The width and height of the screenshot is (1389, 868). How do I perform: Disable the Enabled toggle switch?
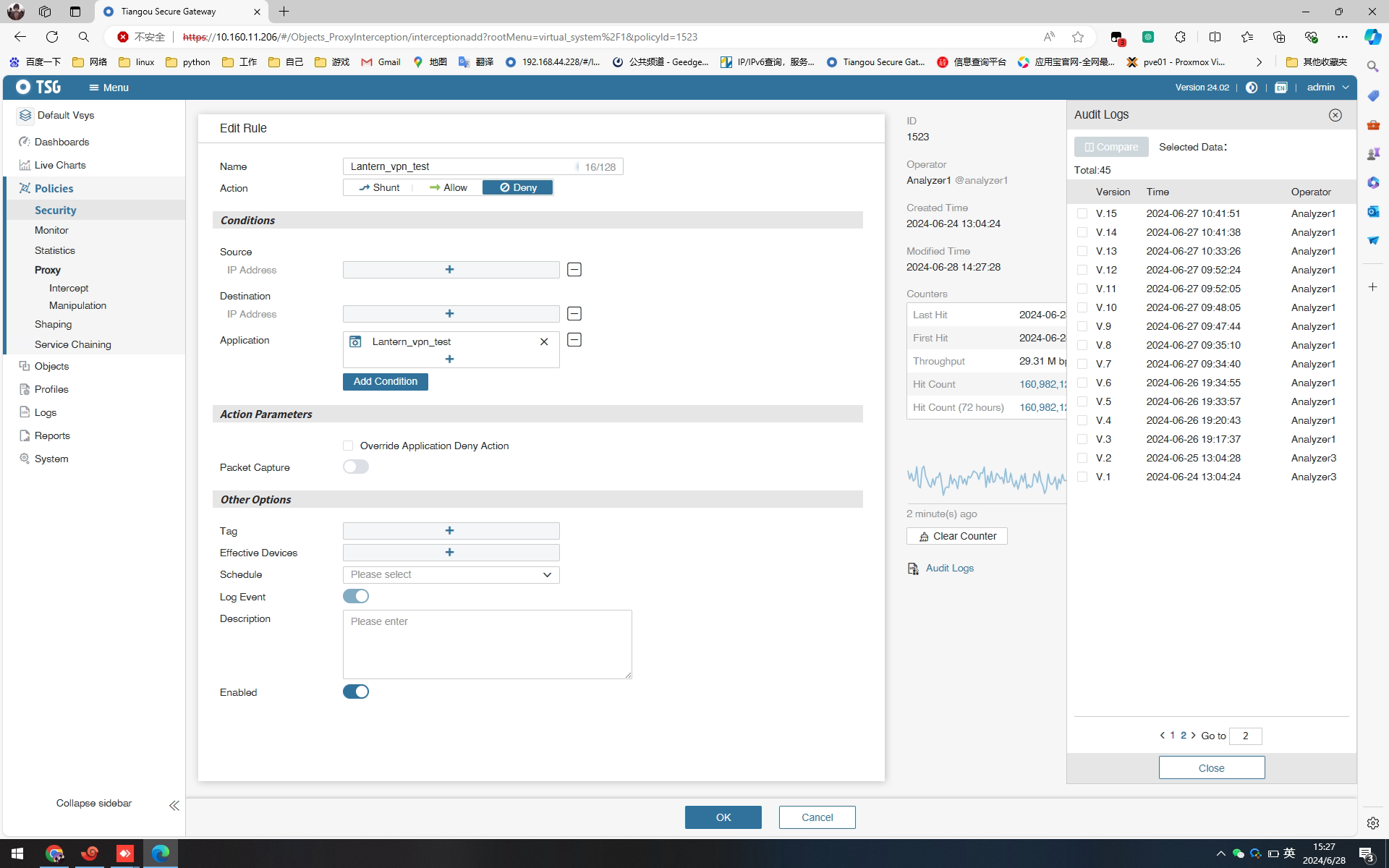tap(355, 692)
